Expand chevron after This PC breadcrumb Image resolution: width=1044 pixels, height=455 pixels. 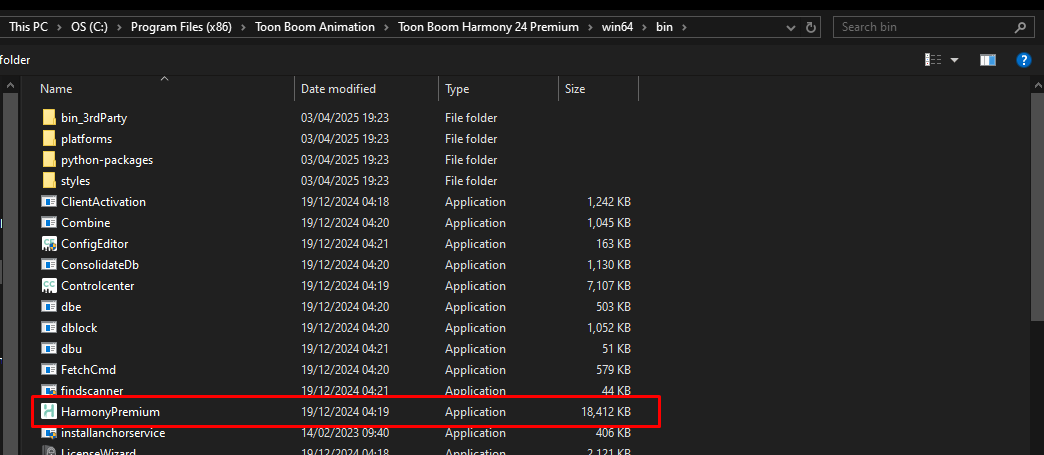point(57,27)
